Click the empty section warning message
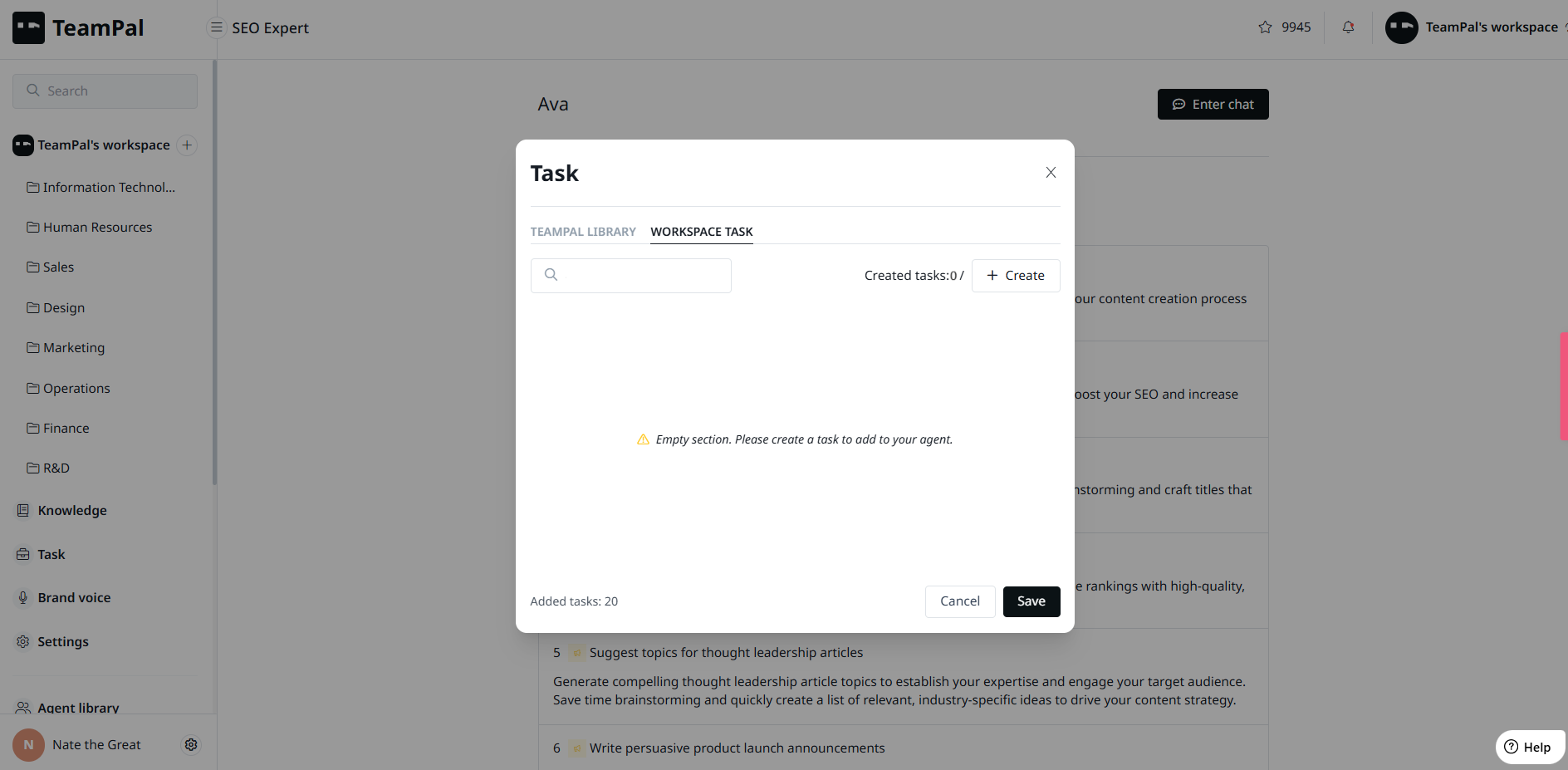 pos(795,439)
